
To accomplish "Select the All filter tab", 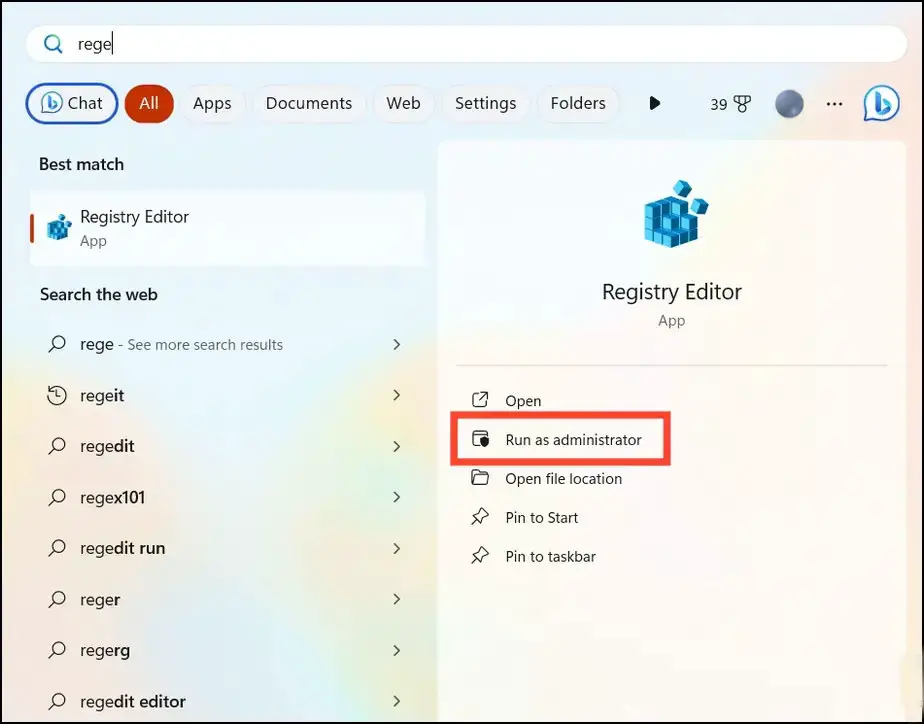I will [x=149, y=104].
